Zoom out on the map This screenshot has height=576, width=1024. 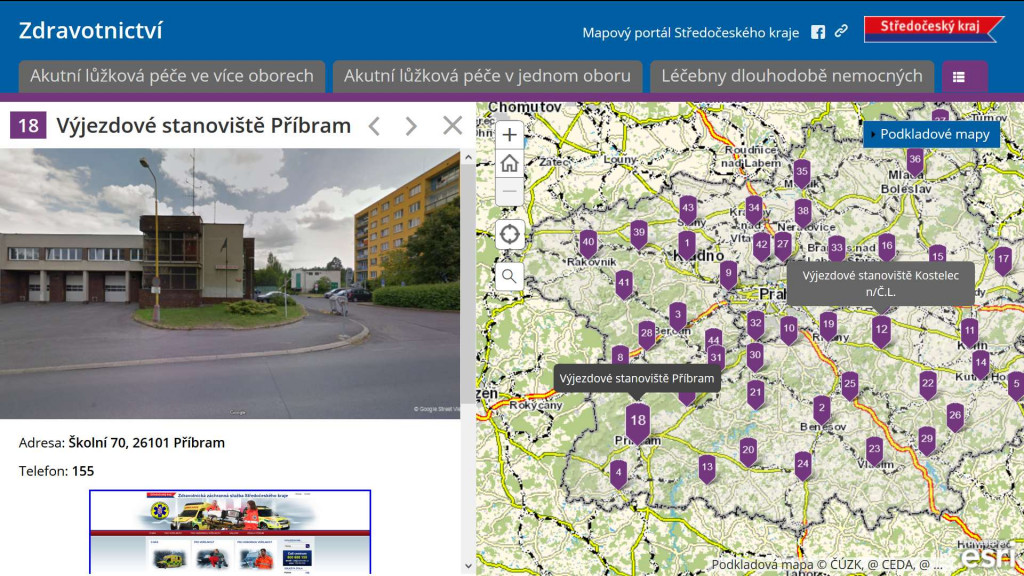509,191
